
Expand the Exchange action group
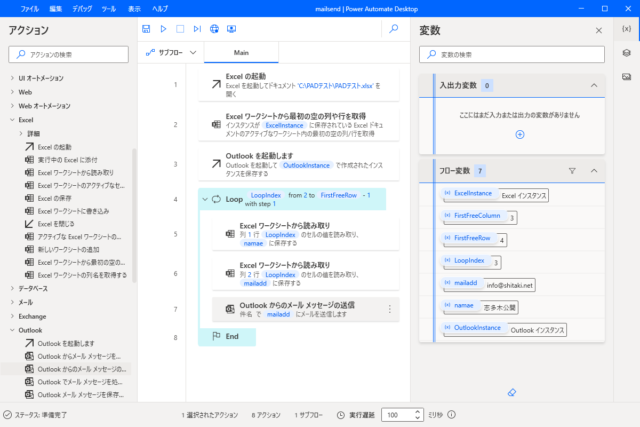pyautogui.click(x=12, y=316)
